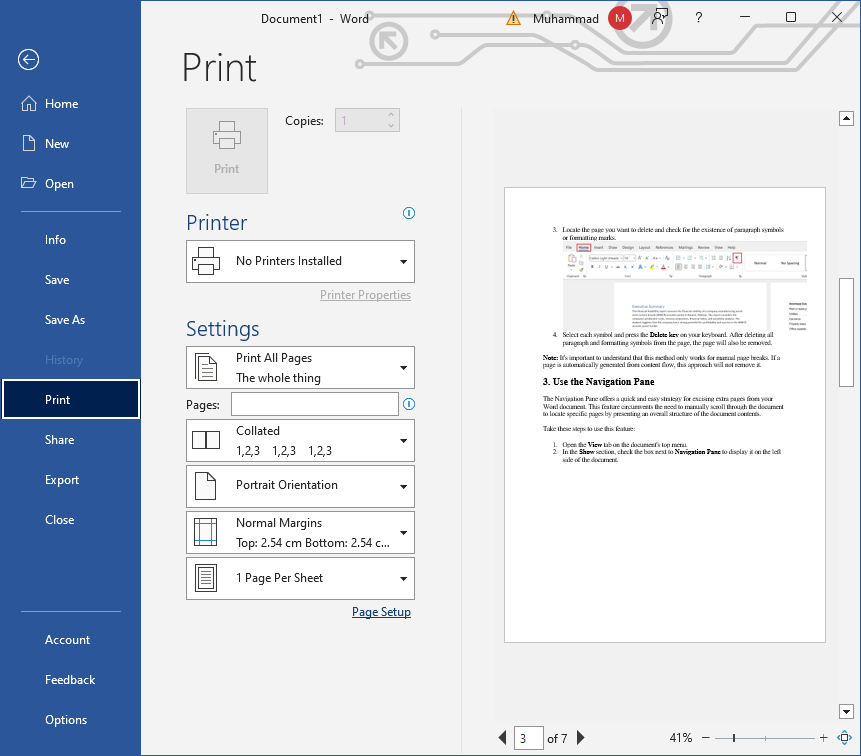This screenshot has height=756, width=861.
Task: Select Save As in the sidebar
Action: [65, 320]
